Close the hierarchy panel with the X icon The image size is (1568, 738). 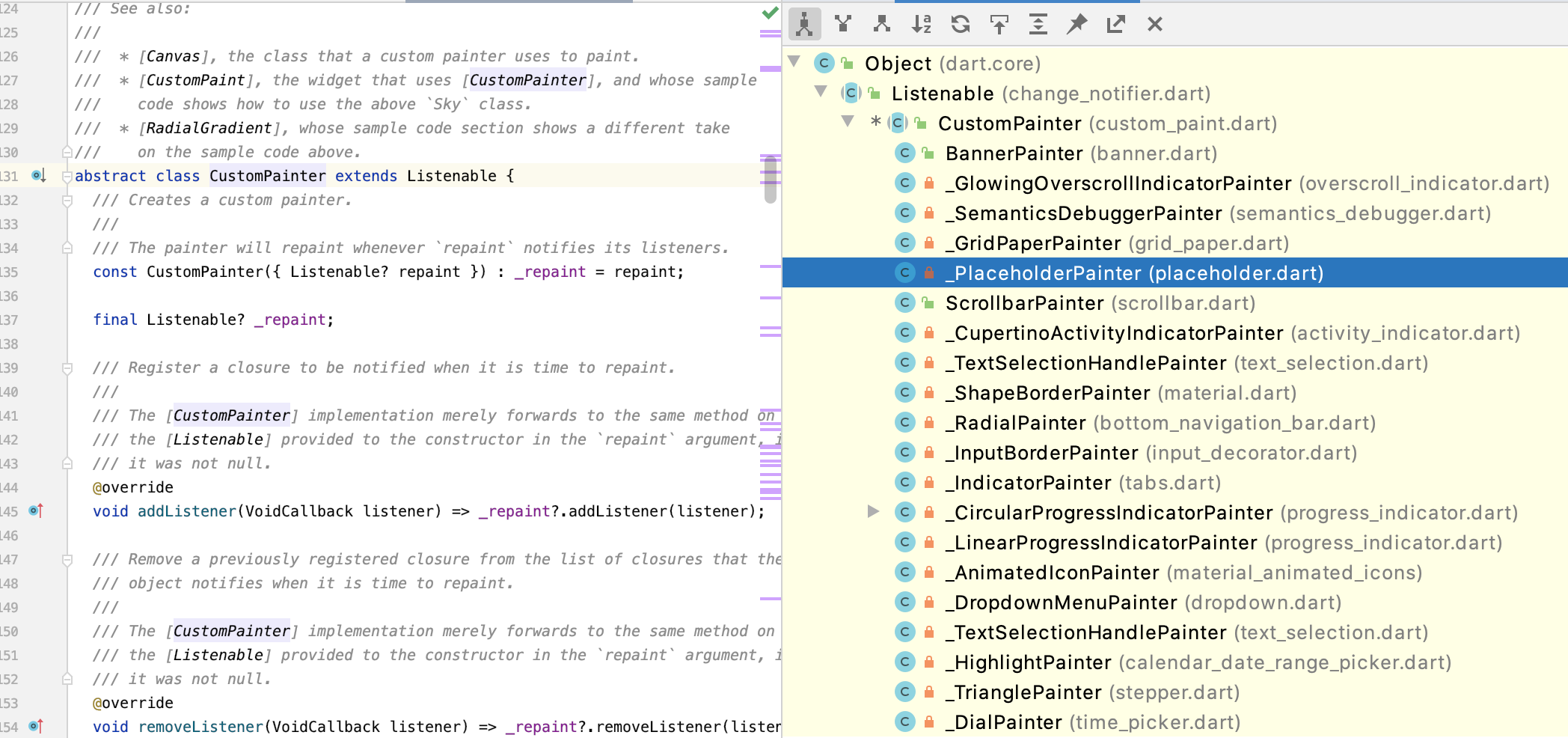(x=1154, y=24)
